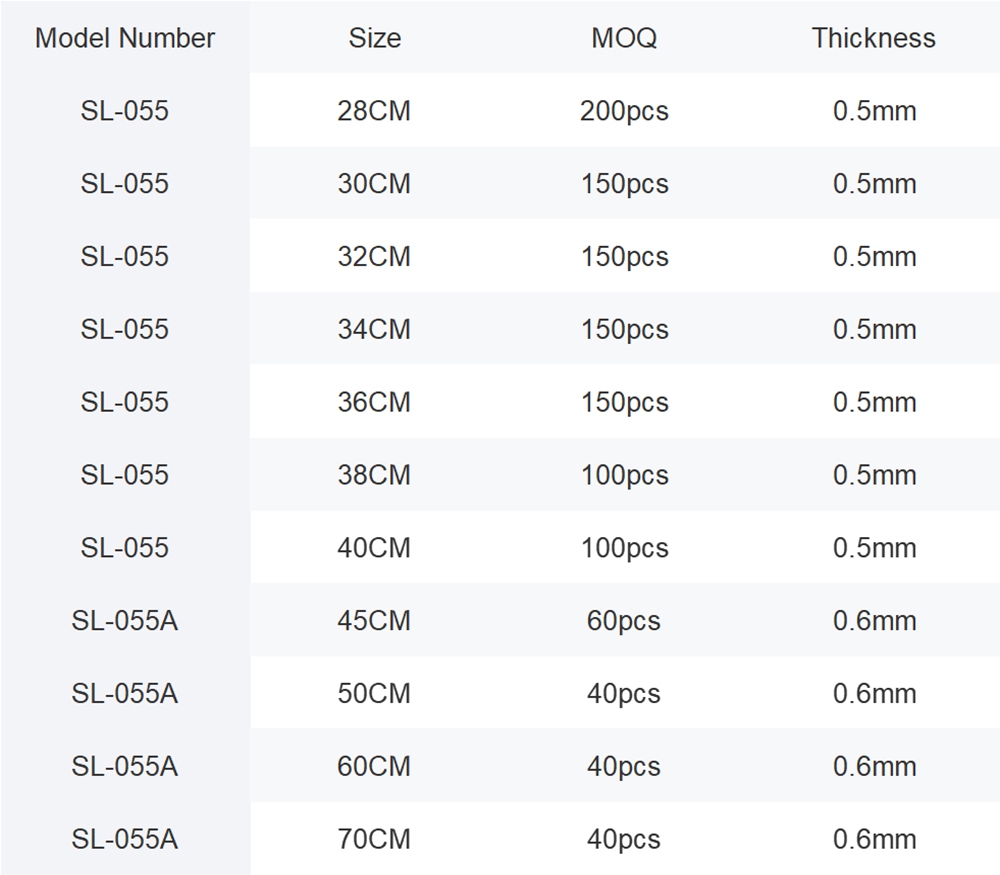Select the 60CM size cell
Viewport: 1000px width, 875px height.
tap(374, 767)
